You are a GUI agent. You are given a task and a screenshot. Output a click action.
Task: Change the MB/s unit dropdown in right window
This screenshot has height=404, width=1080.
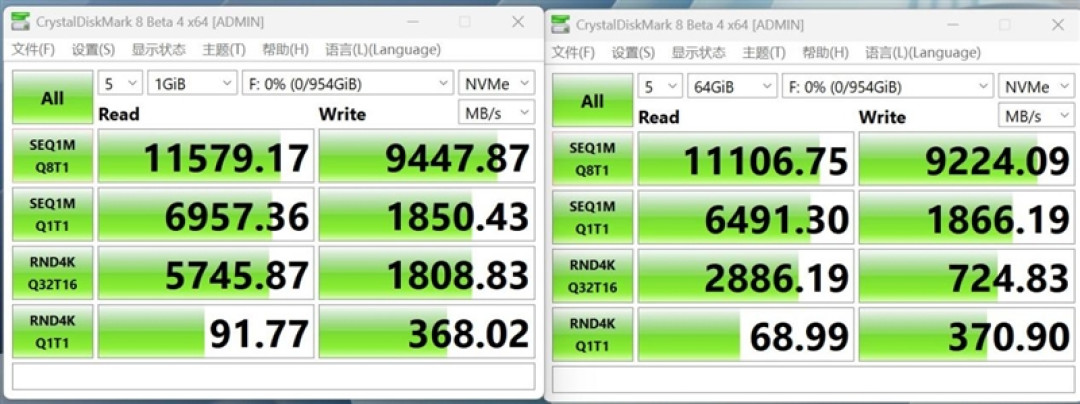[1036, 116]
